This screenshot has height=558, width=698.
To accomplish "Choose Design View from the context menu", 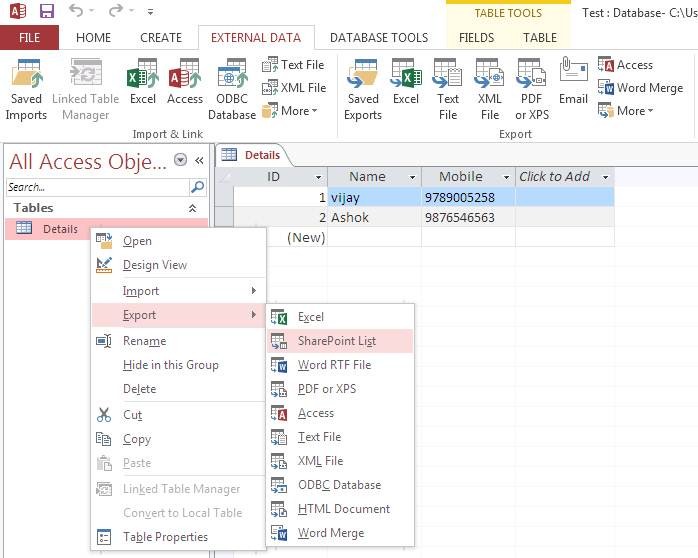I will (x=178, y=265).
